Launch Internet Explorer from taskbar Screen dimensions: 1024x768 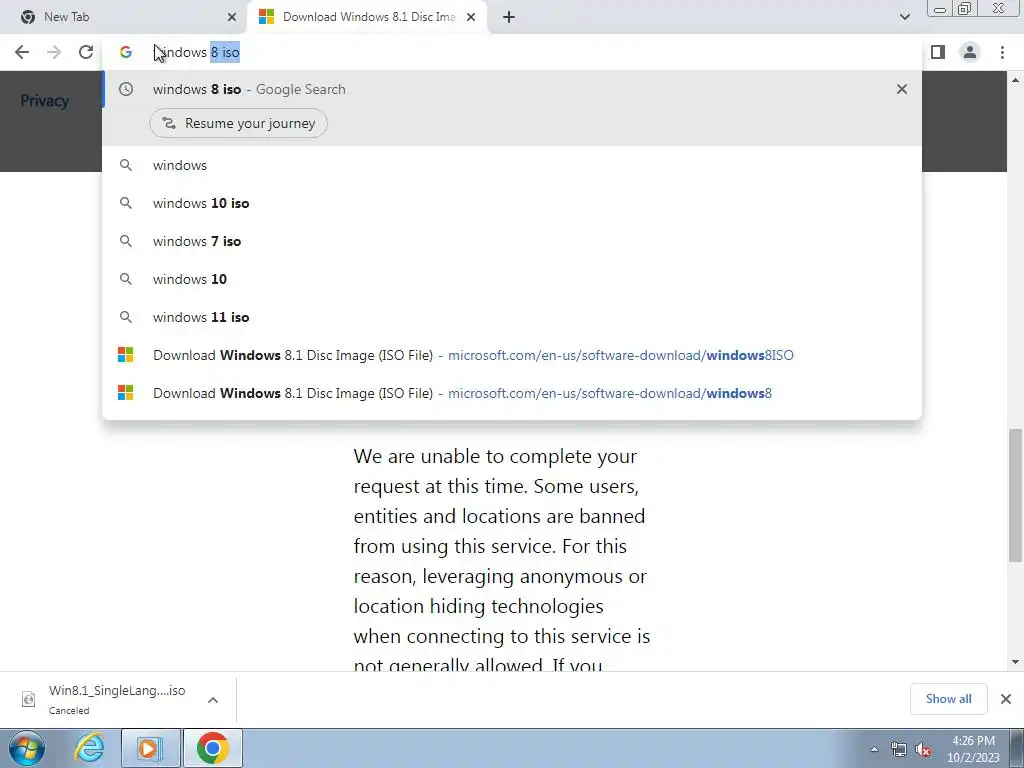[x=89, y=748]
